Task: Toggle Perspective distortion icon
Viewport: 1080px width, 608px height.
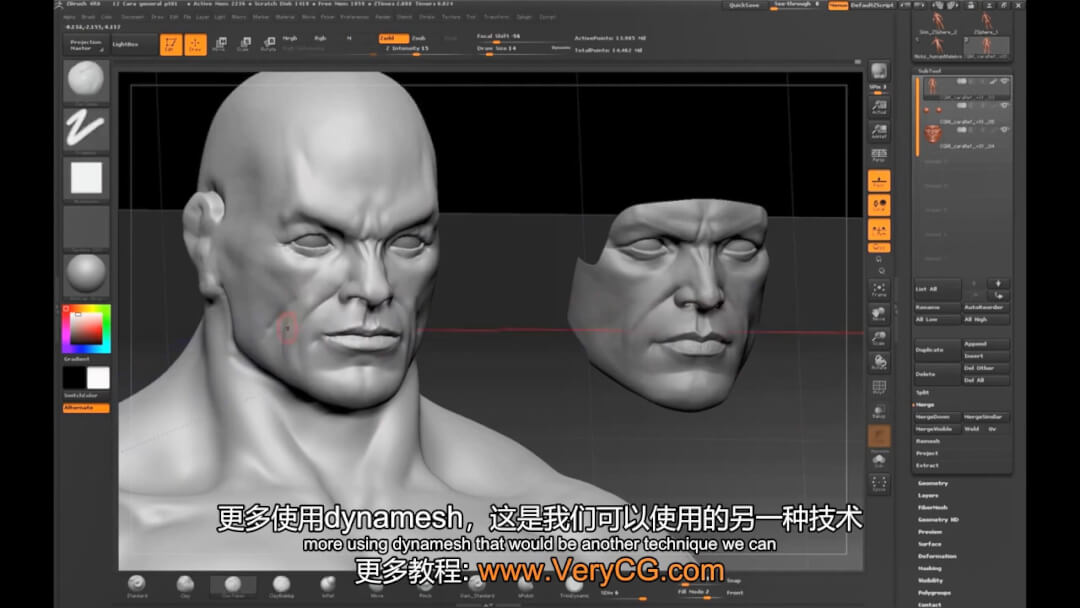Action: click(879, 156)
